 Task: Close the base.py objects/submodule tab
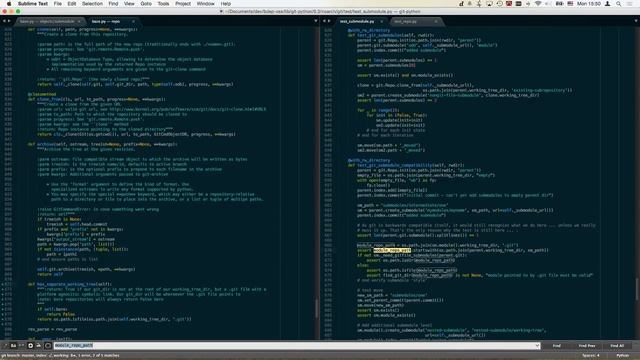[79, 21]
